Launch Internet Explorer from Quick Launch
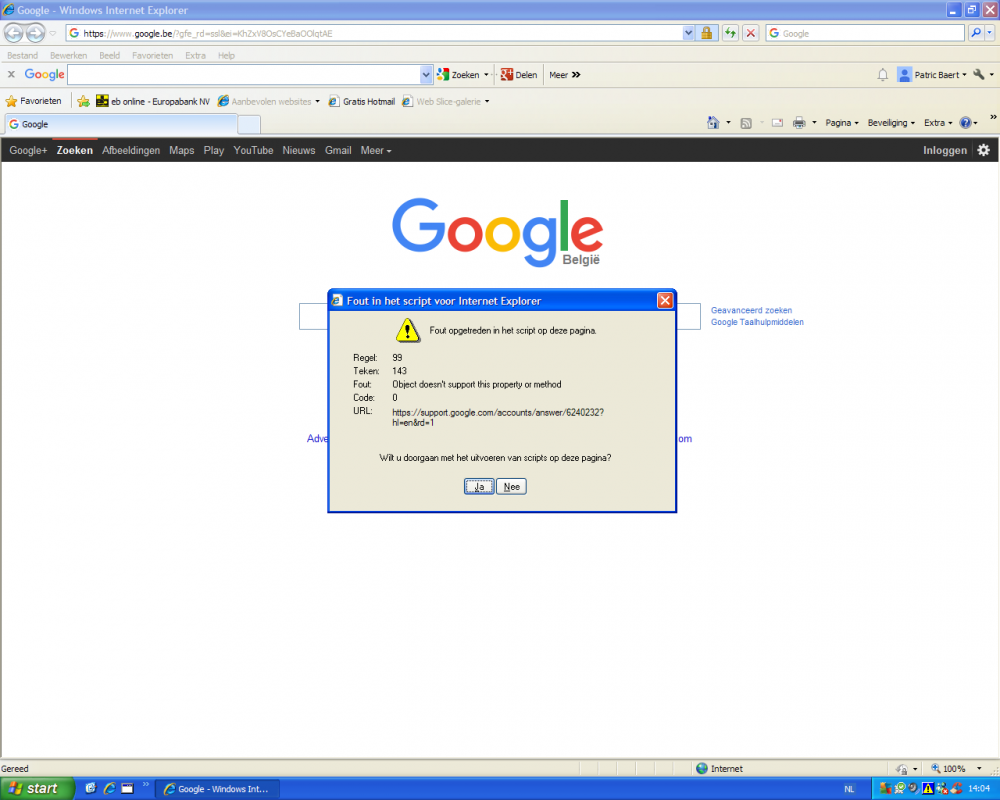 109,788
